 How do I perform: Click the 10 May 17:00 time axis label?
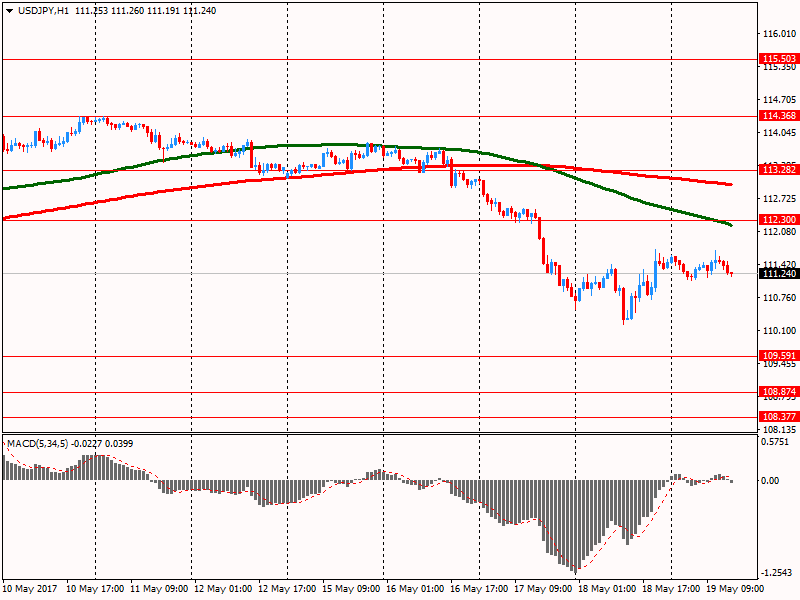coord(95,589)
